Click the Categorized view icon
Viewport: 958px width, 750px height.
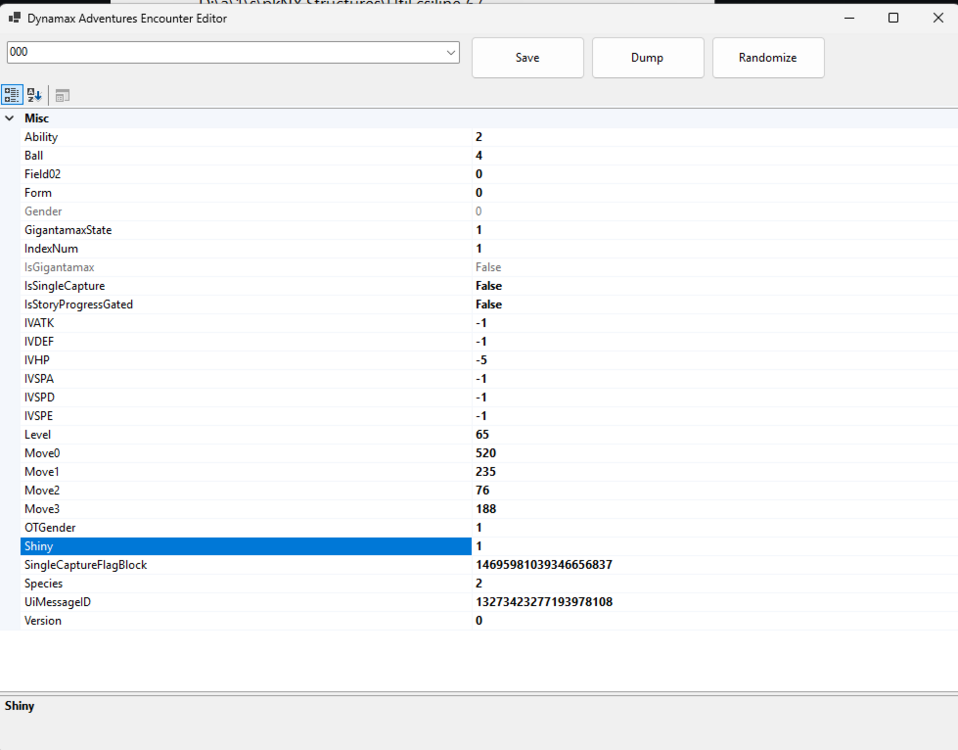coord(12,95)
